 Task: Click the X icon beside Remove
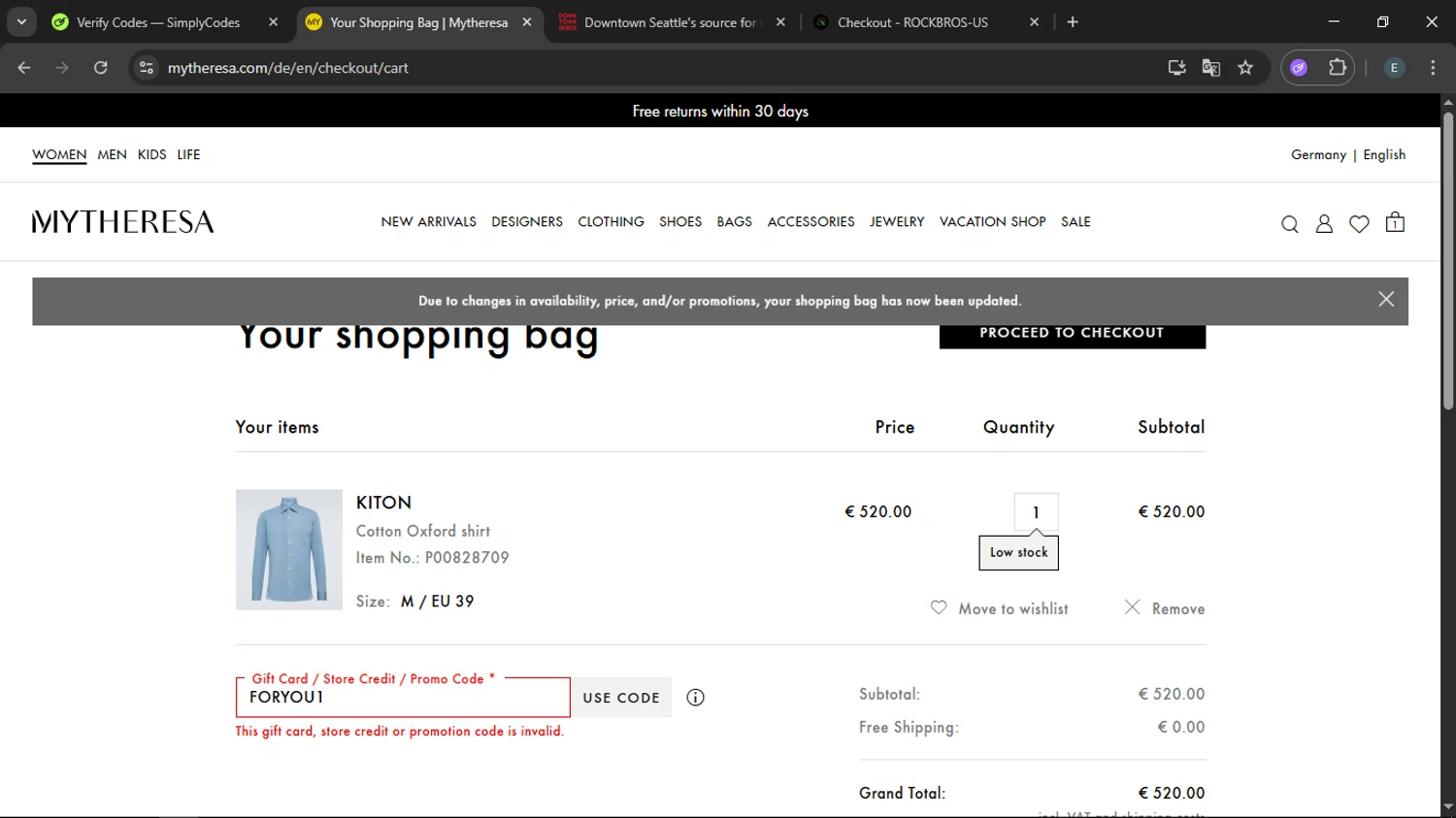pos(1132,607)
